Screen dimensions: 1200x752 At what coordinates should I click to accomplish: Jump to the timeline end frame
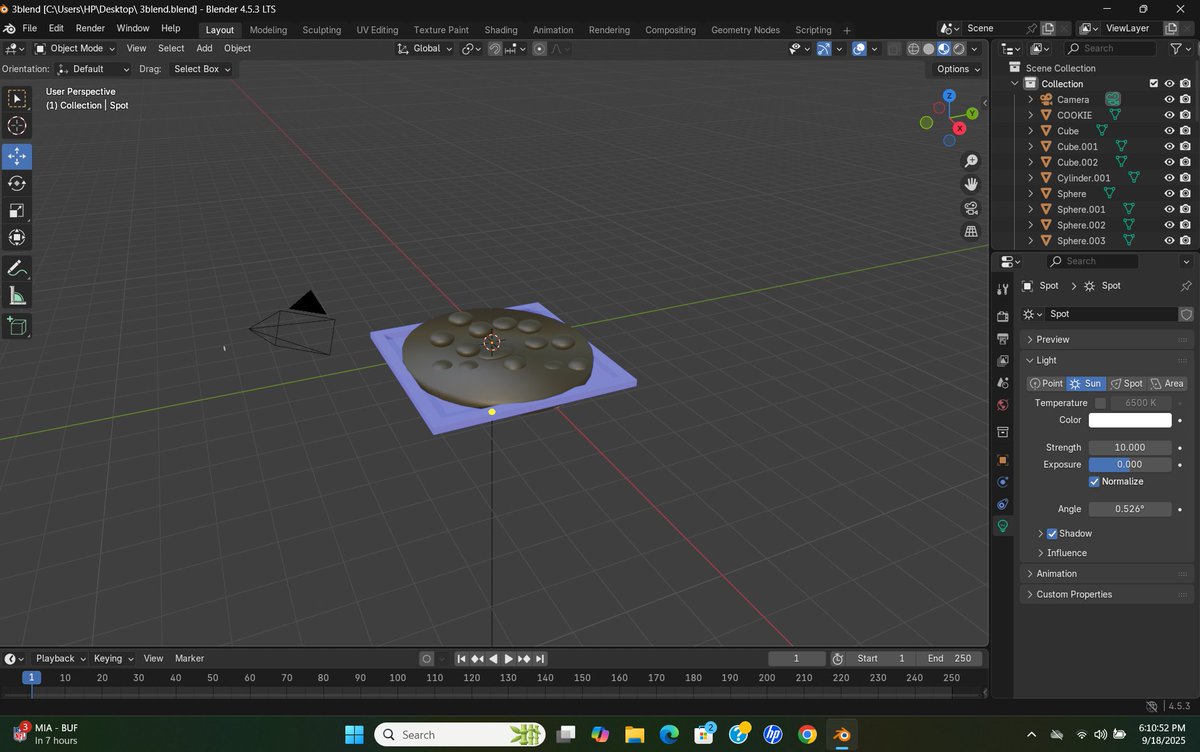click(x=540, y=658)
